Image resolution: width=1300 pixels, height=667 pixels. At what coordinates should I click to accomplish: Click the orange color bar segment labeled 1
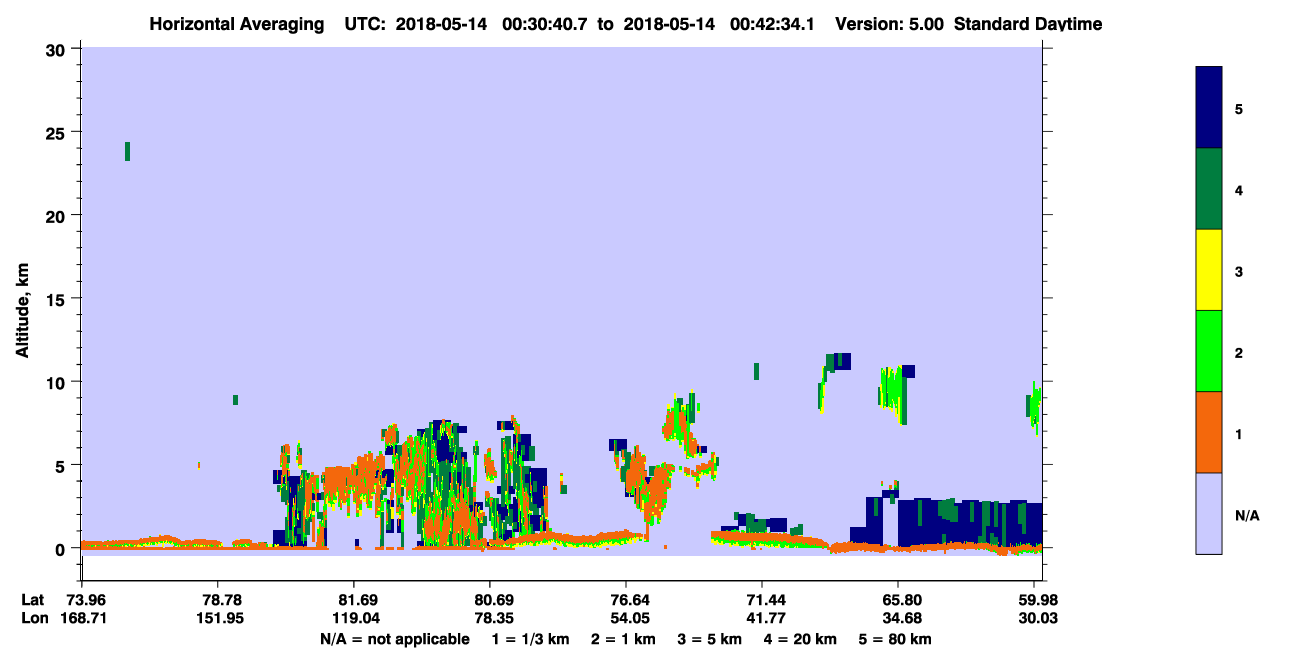(x=1209, y=431)
